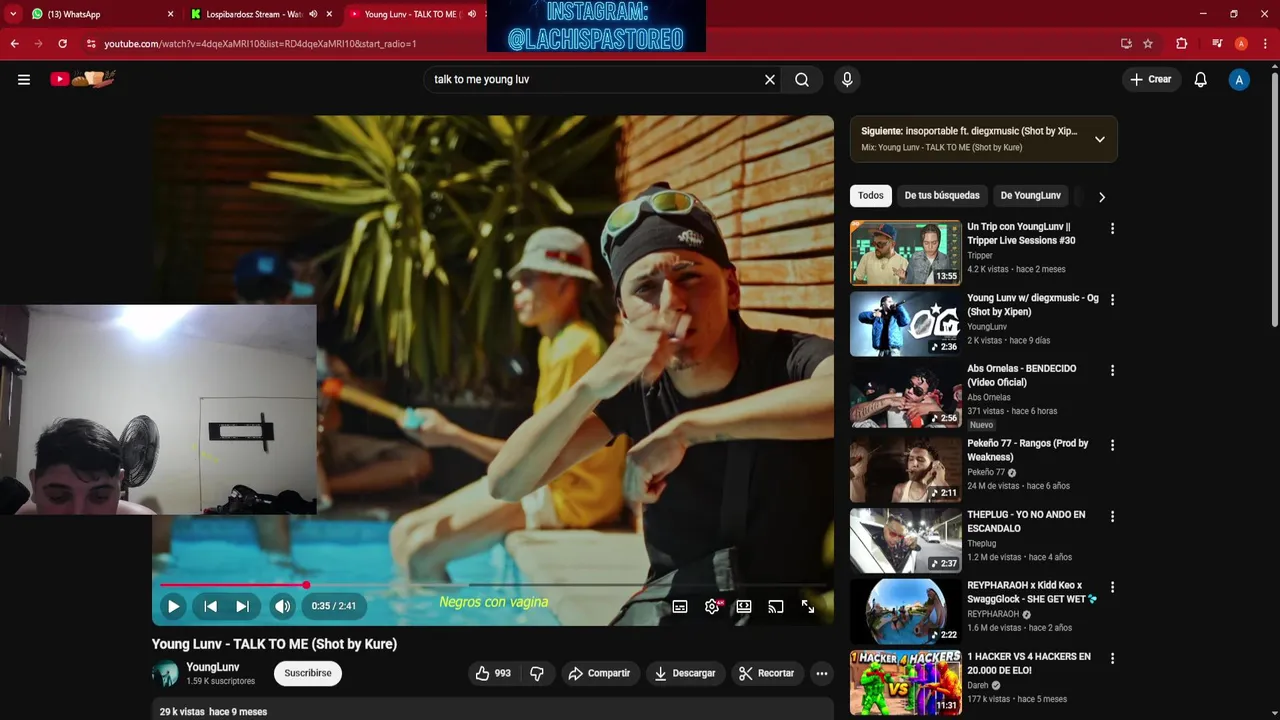Open options for Un Trip con YoungLunv
This screenshot has height=720, width=1280.
point(1112,229)
